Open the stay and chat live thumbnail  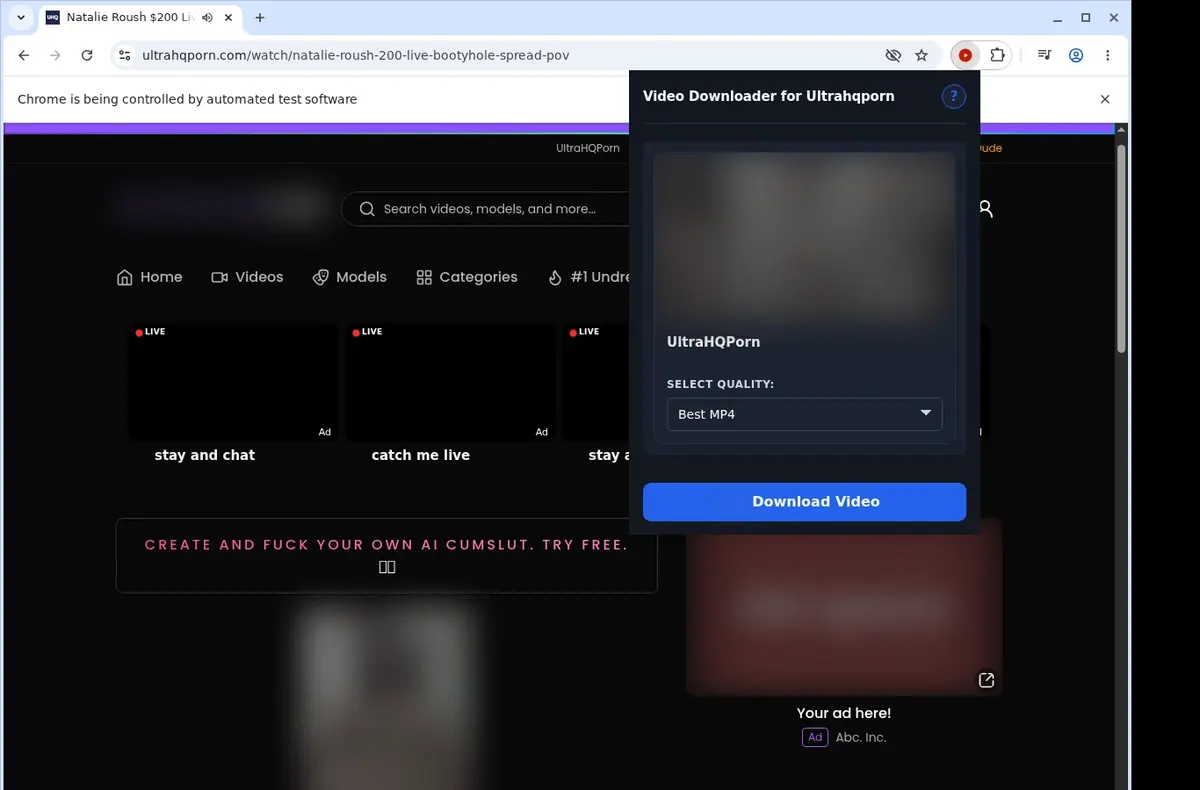(x=233, y=382)
